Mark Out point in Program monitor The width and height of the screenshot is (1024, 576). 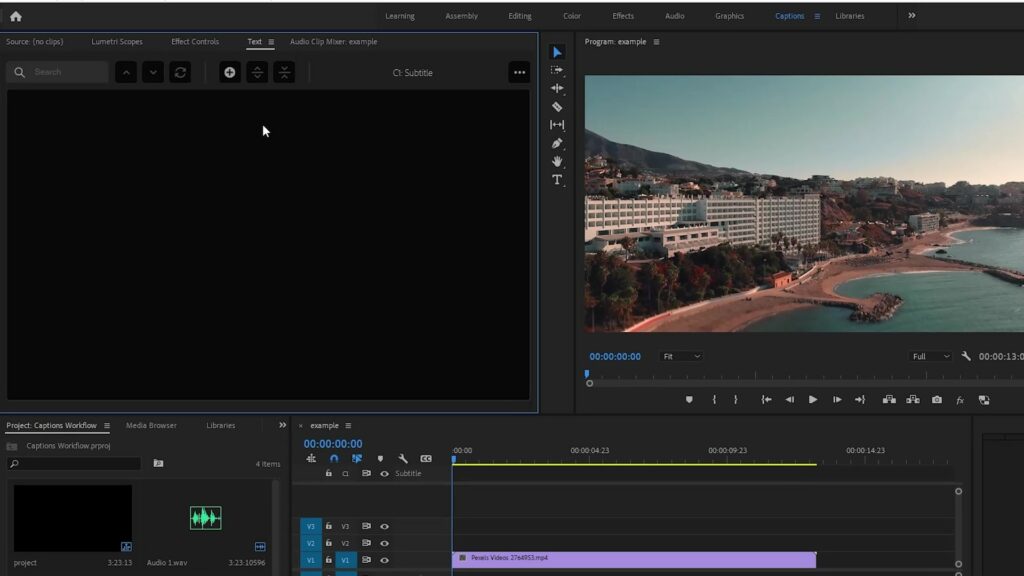pyautogui.click(x=736, y=400)
